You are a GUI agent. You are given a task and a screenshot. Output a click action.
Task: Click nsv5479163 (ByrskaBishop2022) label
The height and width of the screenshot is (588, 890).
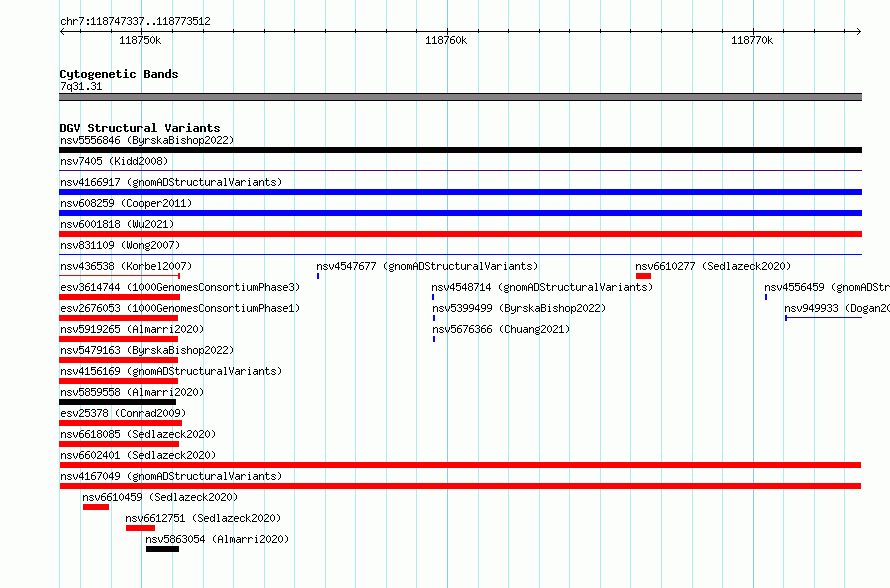point(147,350)
